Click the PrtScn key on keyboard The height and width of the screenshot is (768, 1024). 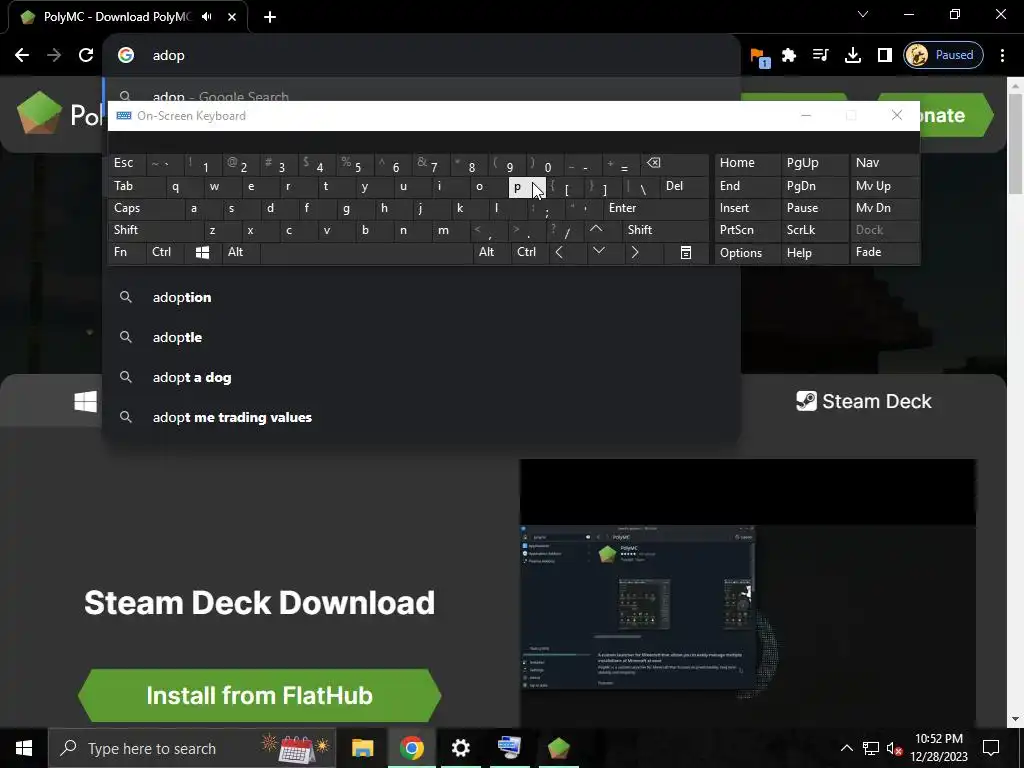click(747, 230)
